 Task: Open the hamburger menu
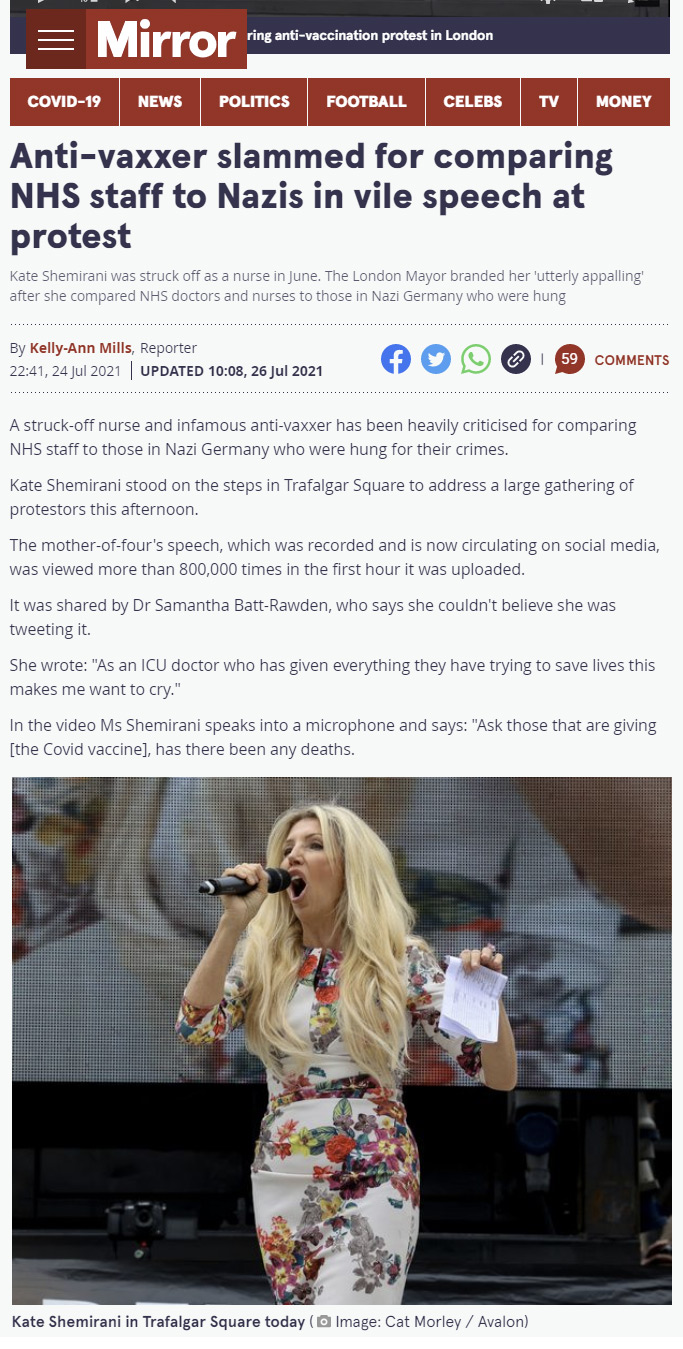56,40
